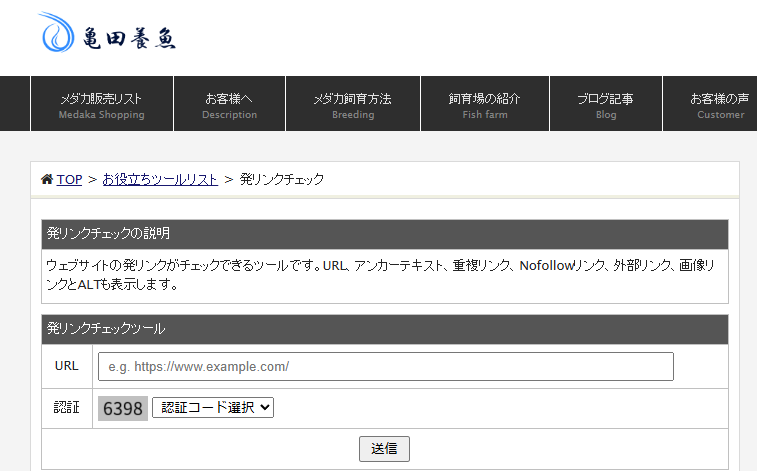The image size is (757, 471).
Task: Expand the 認証コード選択 dropdown
Action: [212, 408]
